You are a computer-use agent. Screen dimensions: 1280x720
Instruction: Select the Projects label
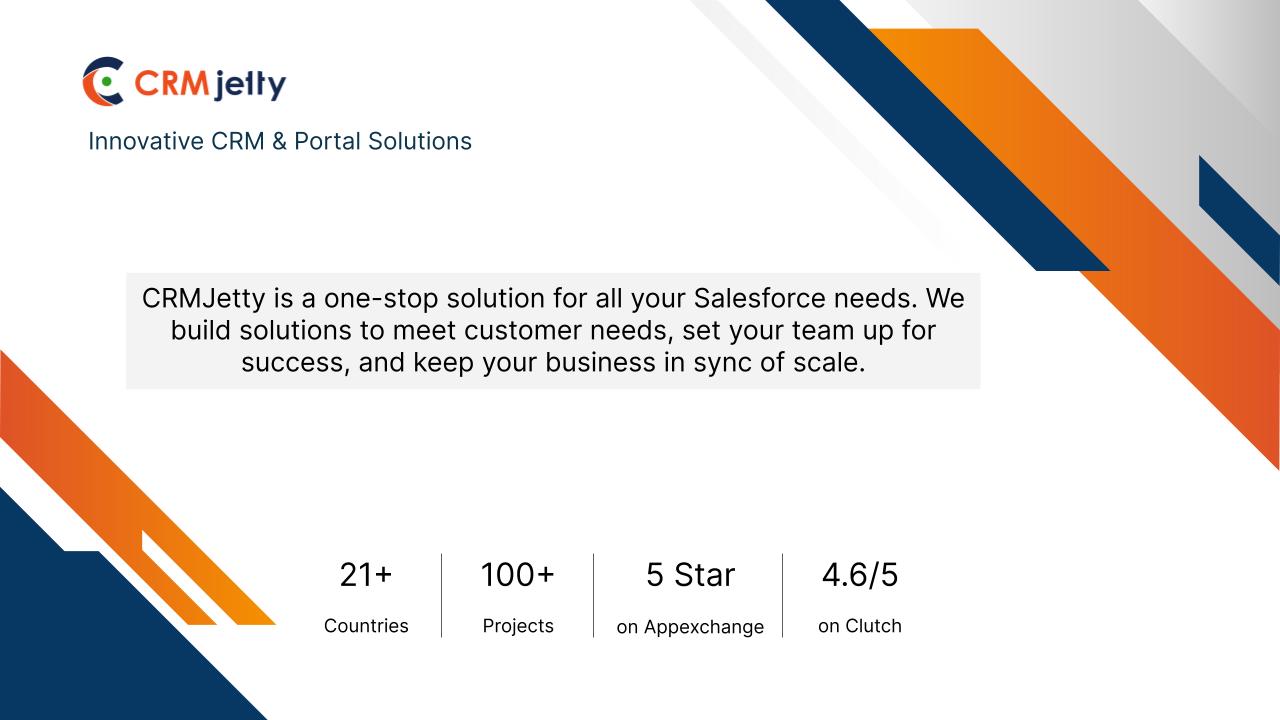518,626
